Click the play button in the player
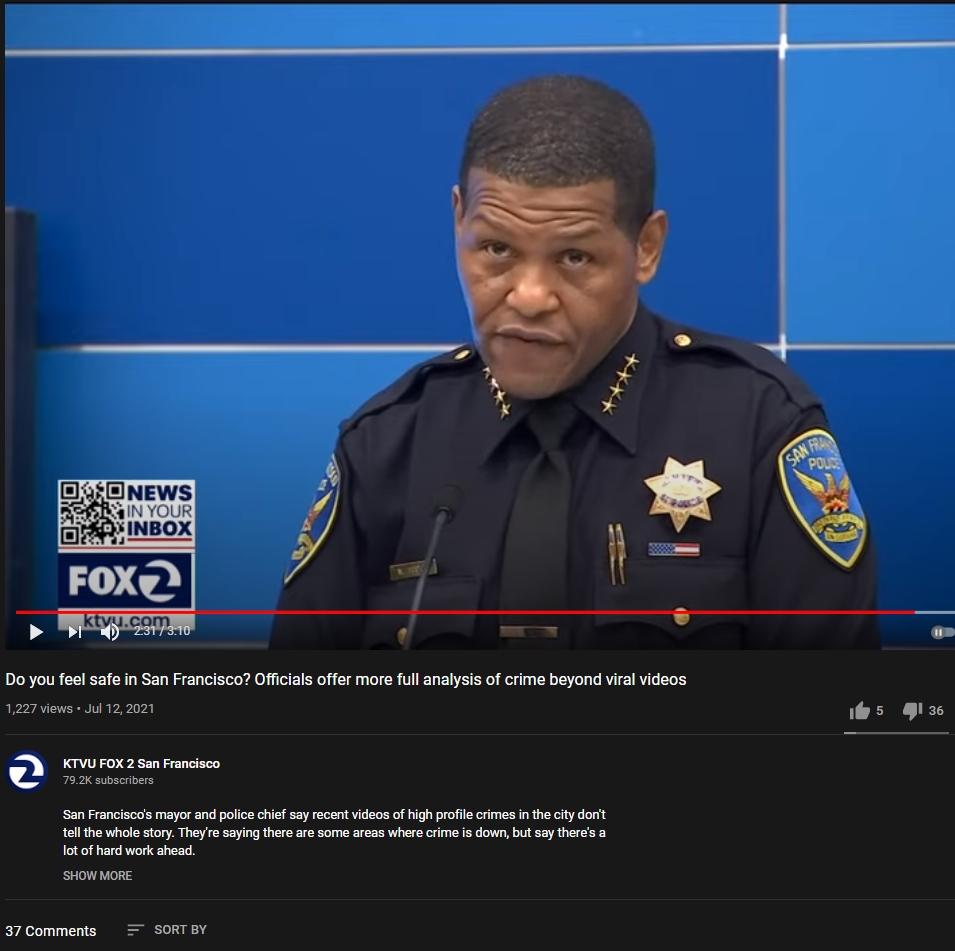The width and height of the screenshot is (955, 951). point(36,632)
